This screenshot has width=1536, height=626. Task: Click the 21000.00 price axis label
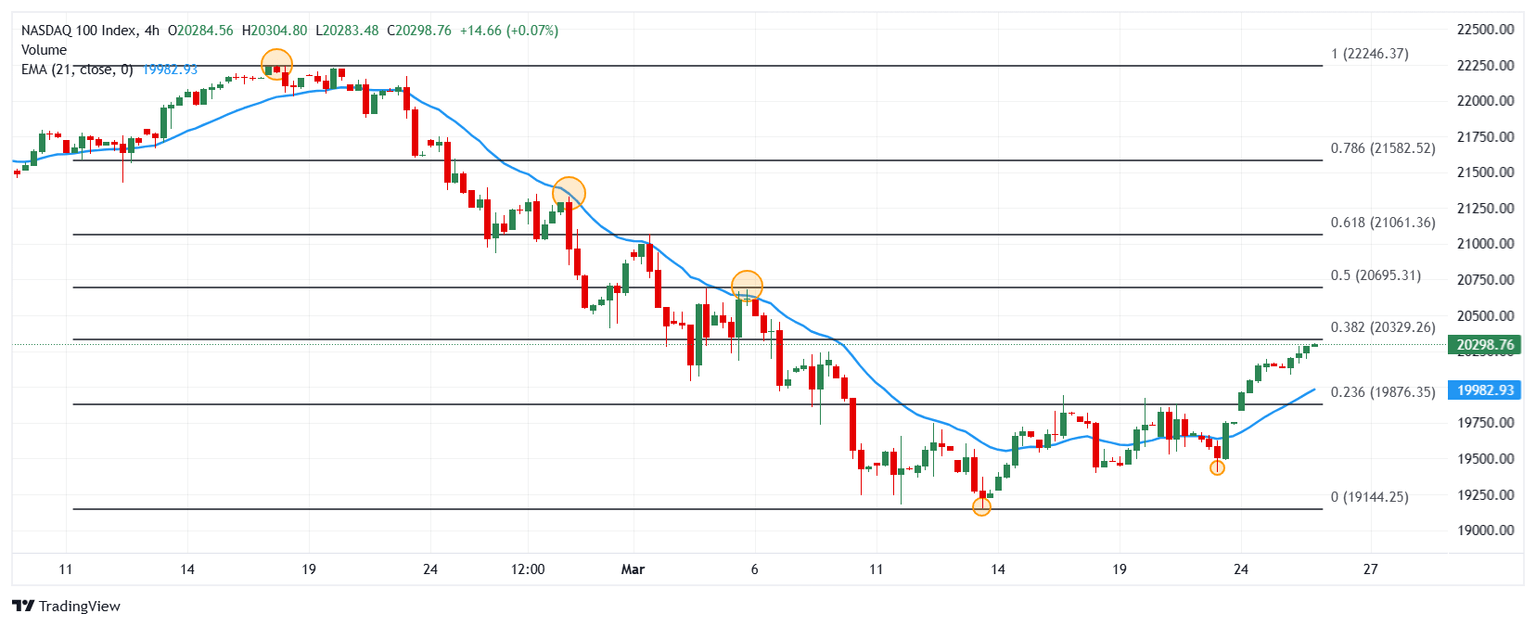[1486, 245]
